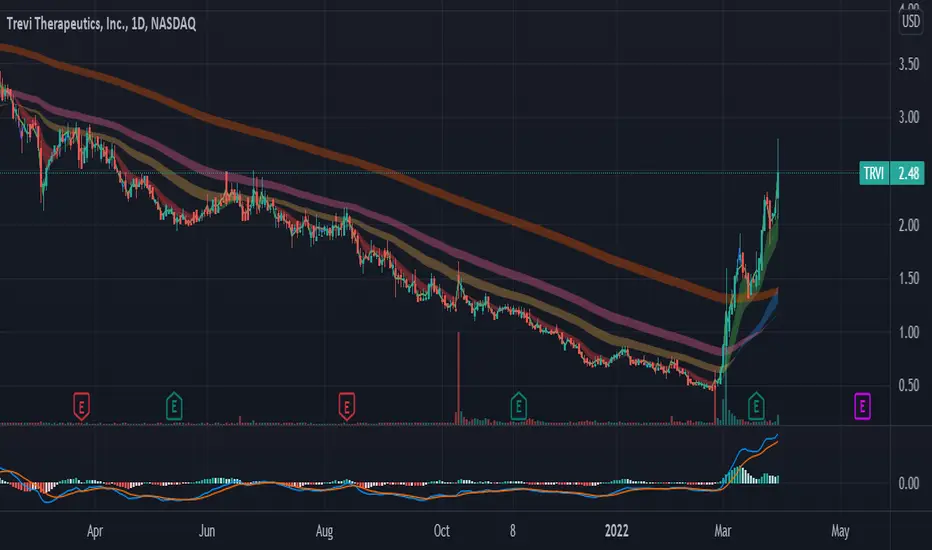Image resolution: width=932 pixels, height=550 pixels.
Task: Click the green earnings marker above the 8 date label
Action: tap(518, 406)
